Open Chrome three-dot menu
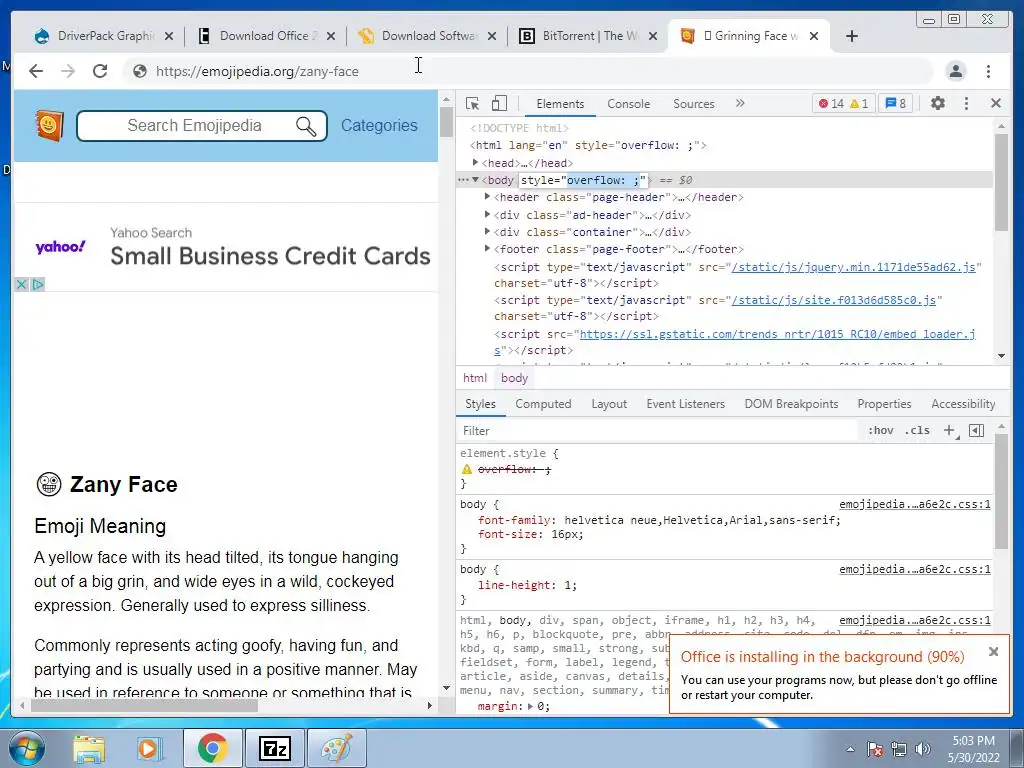Viewport: 1024px width, 768px height. (988, 71)
